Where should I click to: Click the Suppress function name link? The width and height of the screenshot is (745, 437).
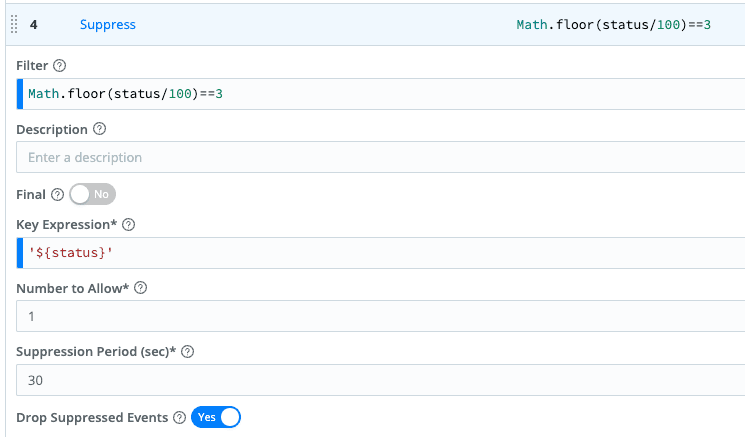click(108, 24)
